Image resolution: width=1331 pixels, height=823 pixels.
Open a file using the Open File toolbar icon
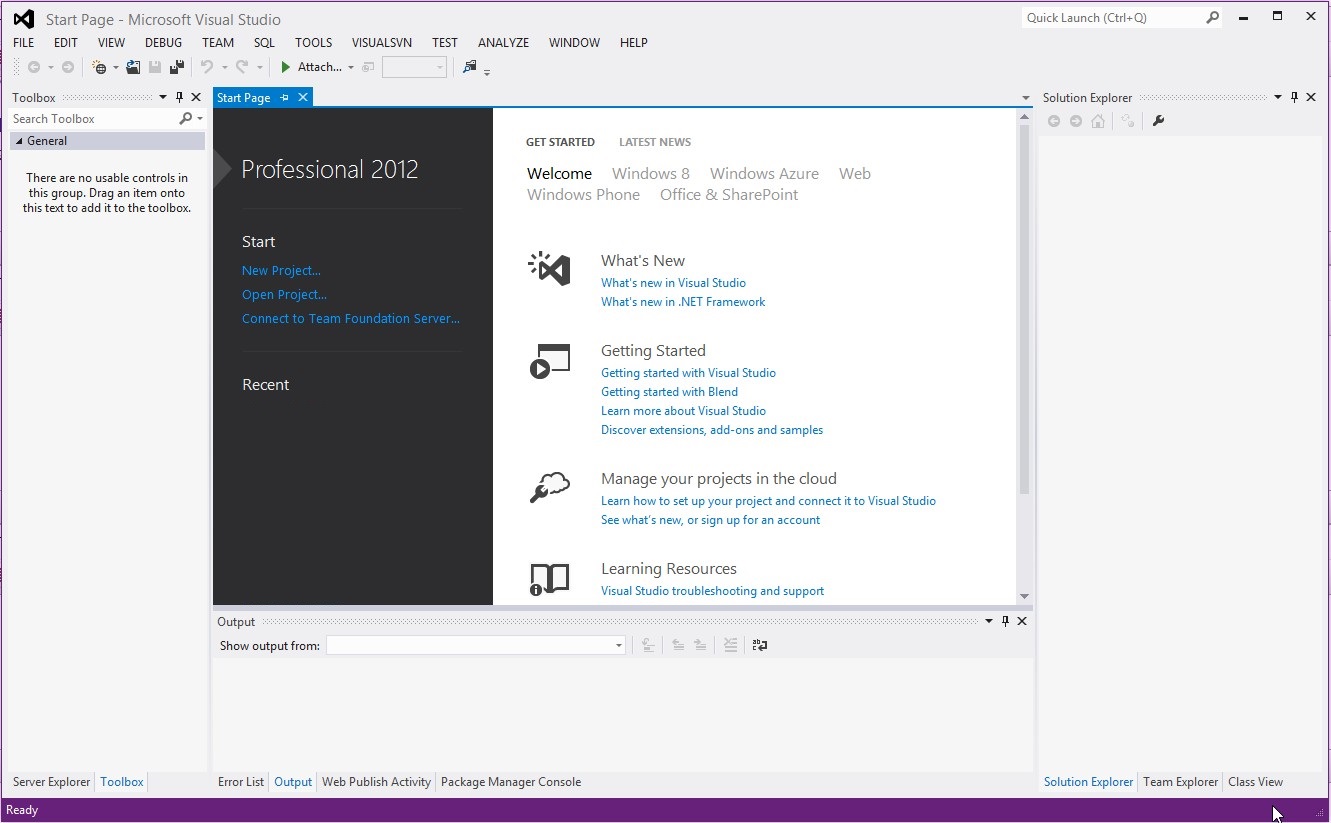coord(133,66)
